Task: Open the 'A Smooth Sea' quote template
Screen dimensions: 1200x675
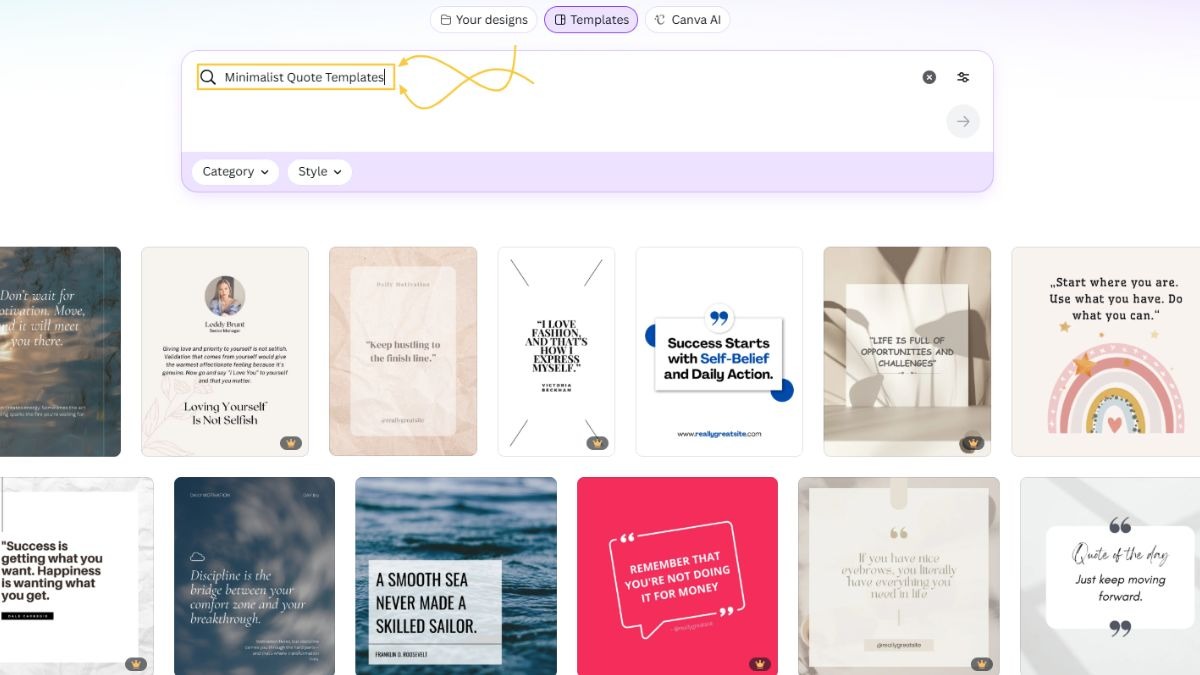Action: pos(456,575)
